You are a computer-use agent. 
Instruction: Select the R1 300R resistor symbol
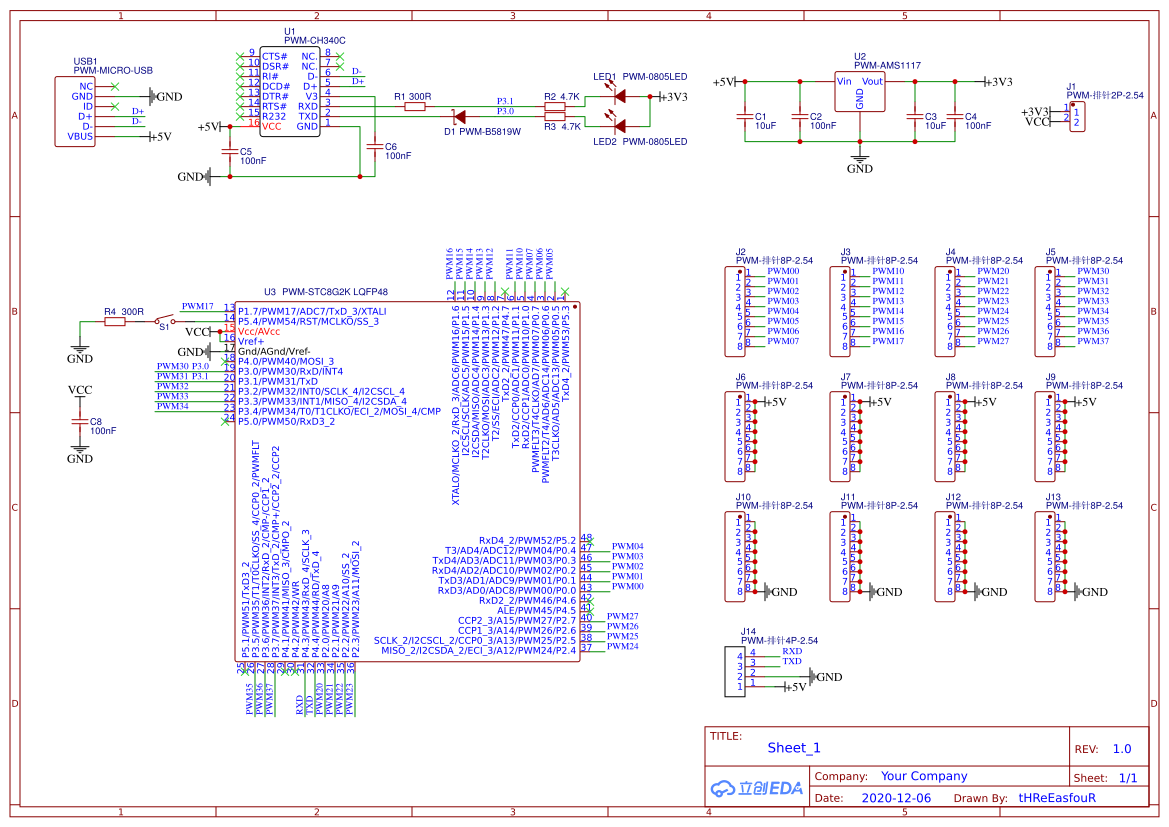[x=415, y=107]
